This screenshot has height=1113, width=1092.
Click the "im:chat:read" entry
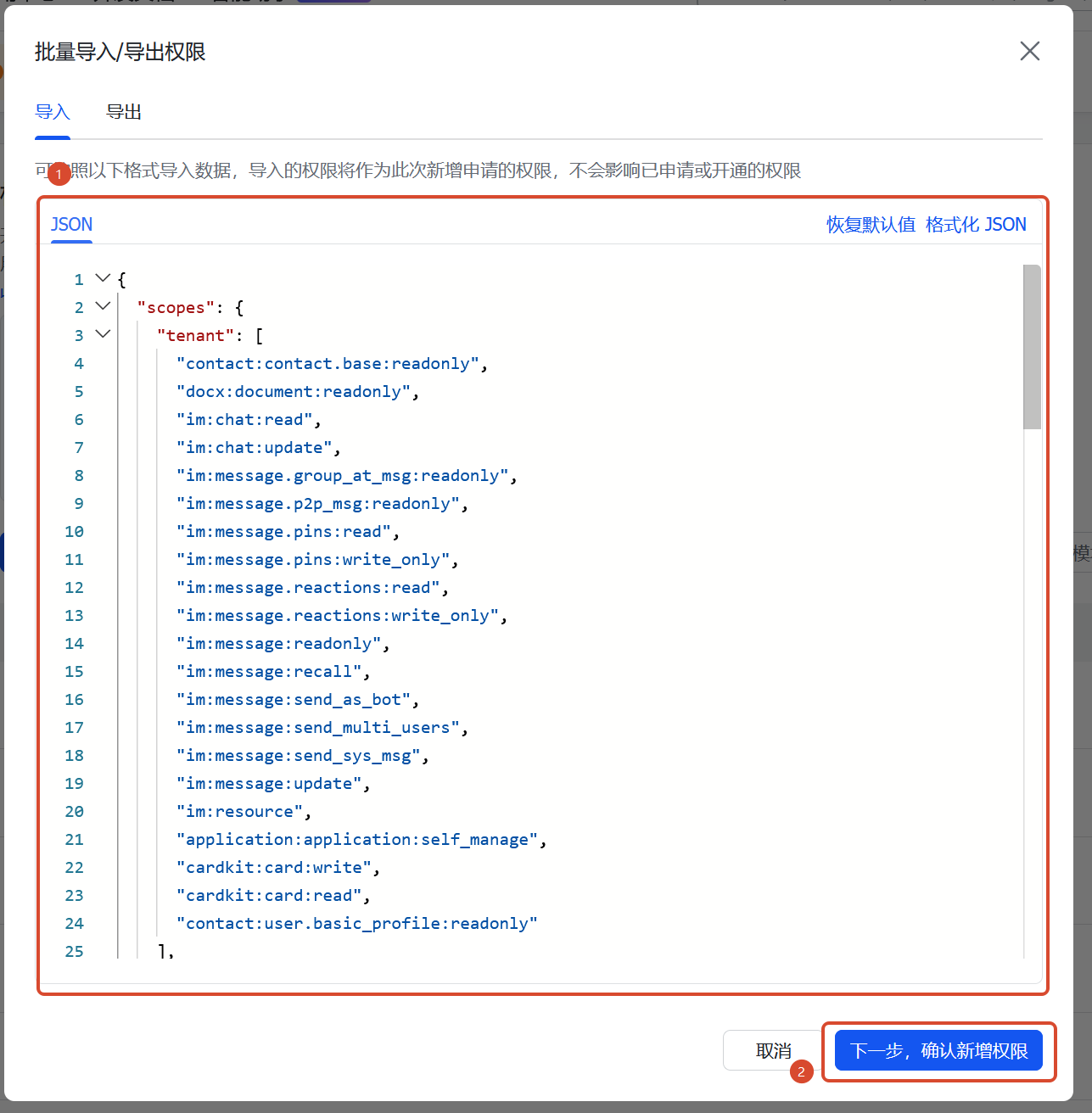coord(244,420)
